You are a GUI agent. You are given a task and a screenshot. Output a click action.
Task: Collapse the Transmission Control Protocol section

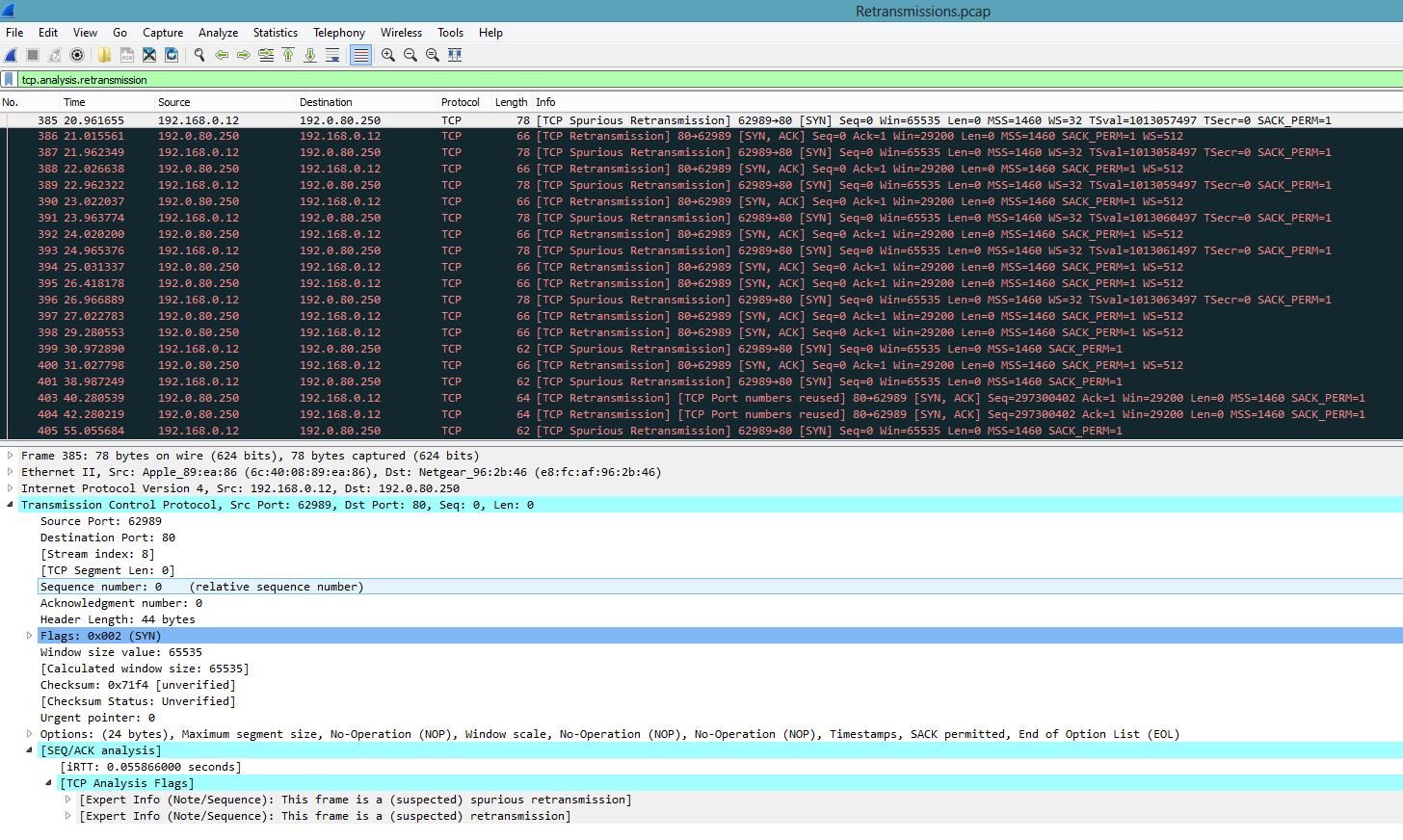[8, 504]
